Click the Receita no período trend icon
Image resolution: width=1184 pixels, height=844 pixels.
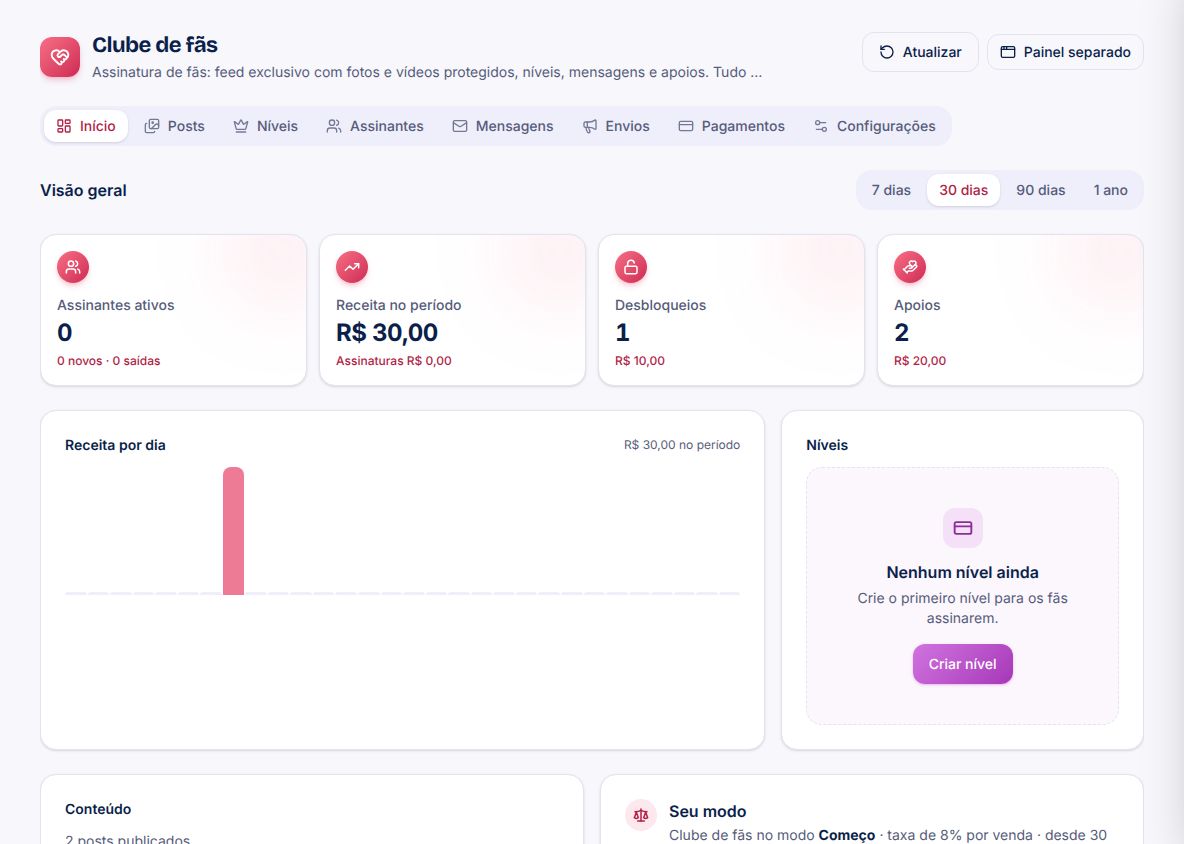pos(352,267)
